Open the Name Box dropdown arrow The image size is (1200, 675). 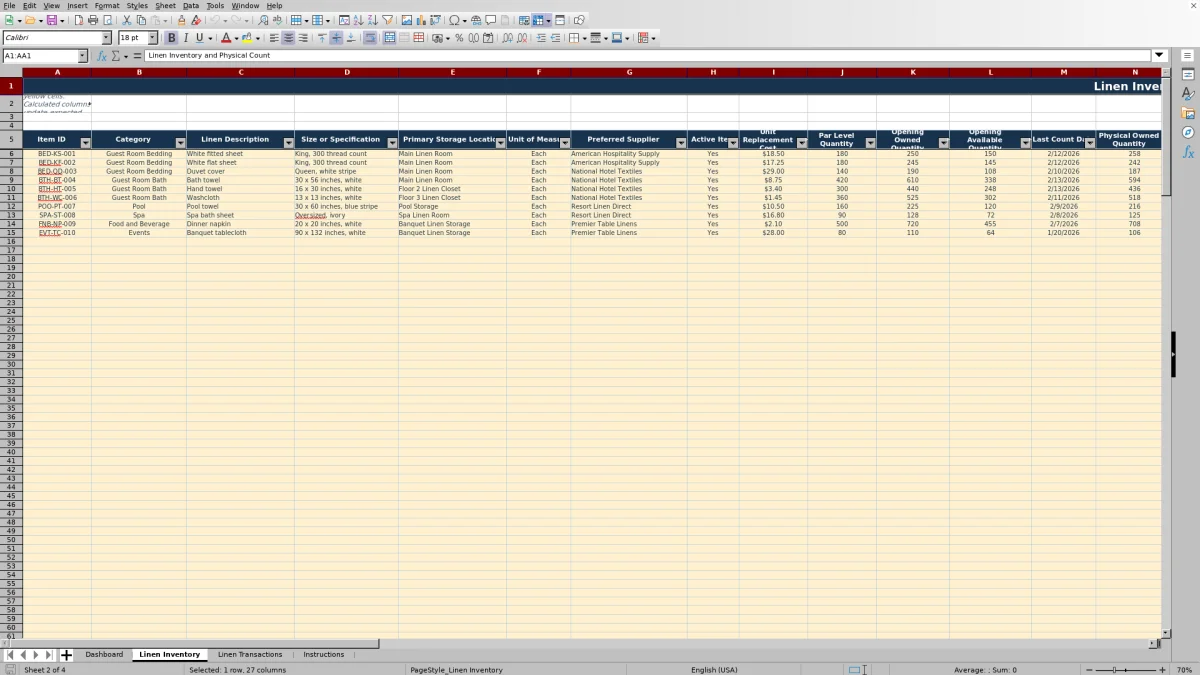[82, 56]
